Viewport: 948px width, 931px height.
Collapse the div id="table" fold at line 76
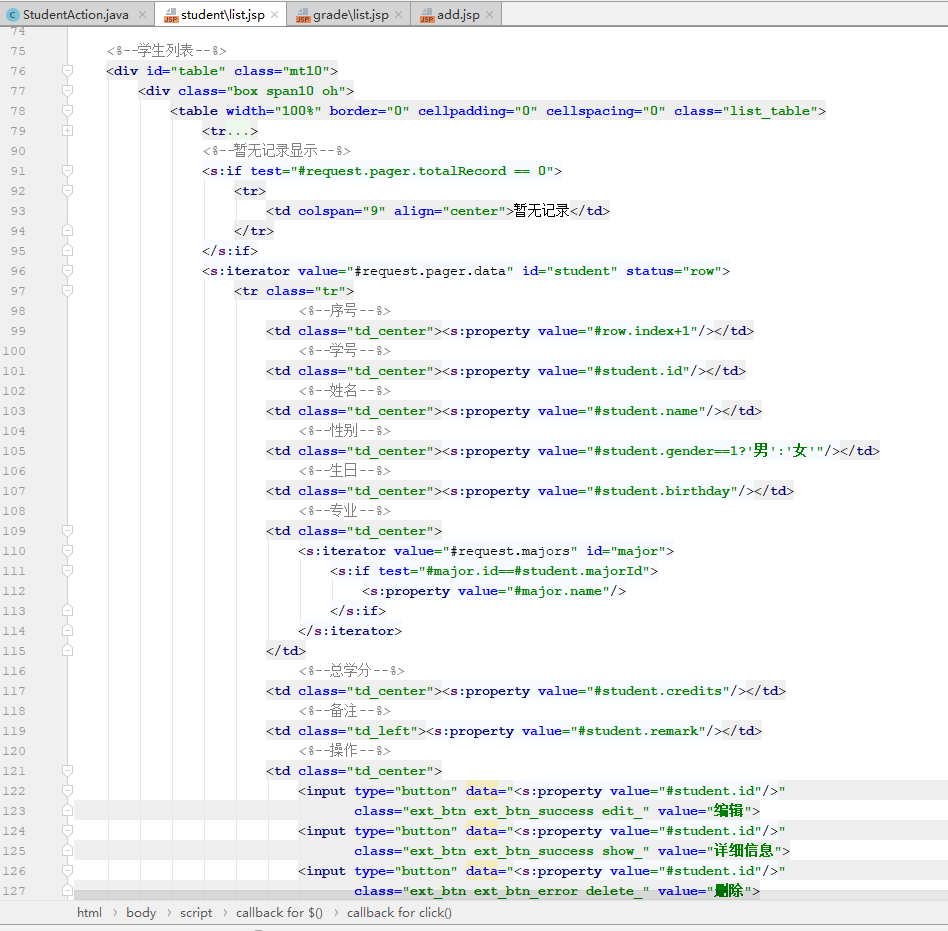click(x=68, y=71)
